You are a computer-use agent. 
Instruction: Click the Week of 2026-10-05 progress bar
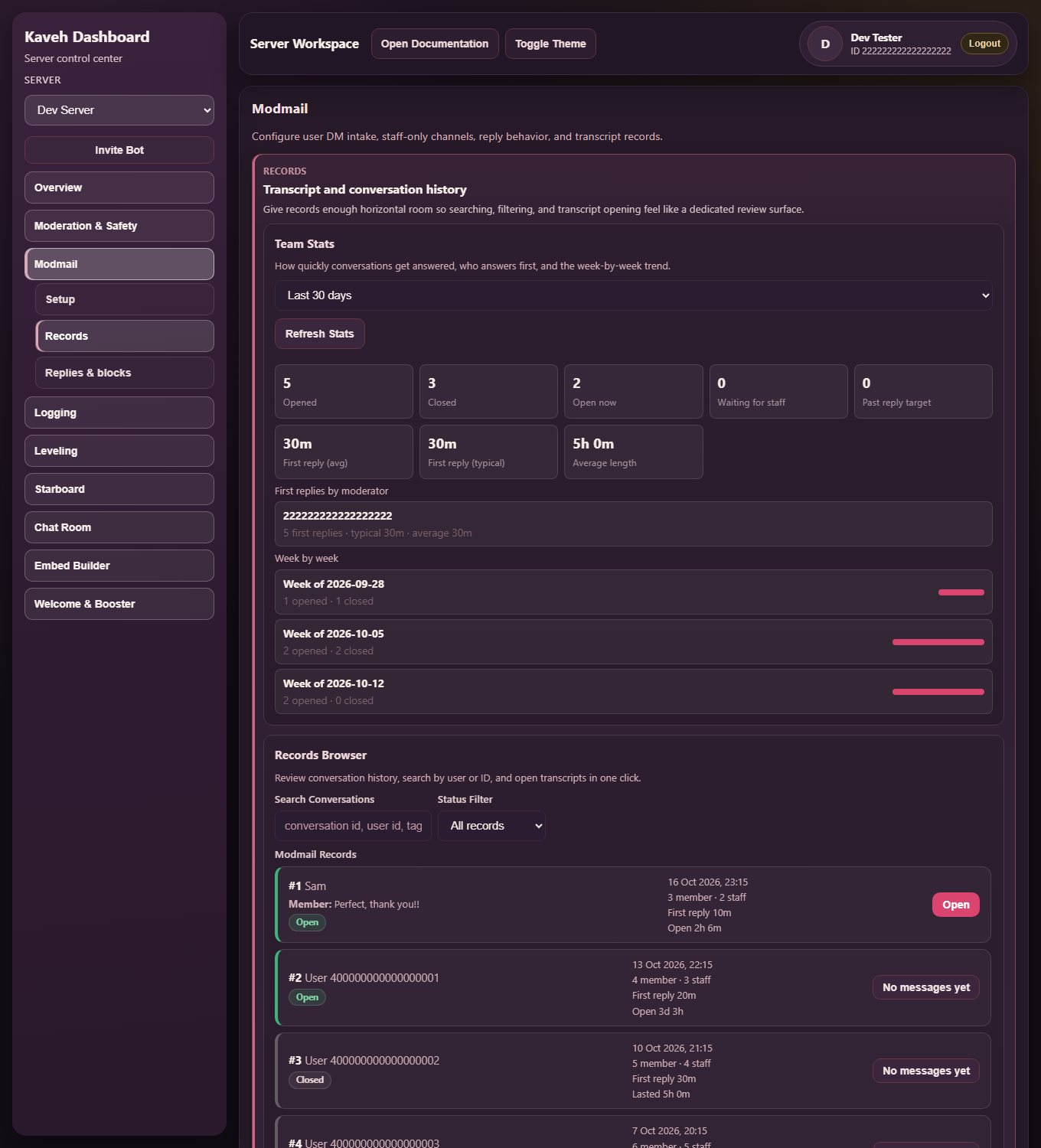(938, 642)
